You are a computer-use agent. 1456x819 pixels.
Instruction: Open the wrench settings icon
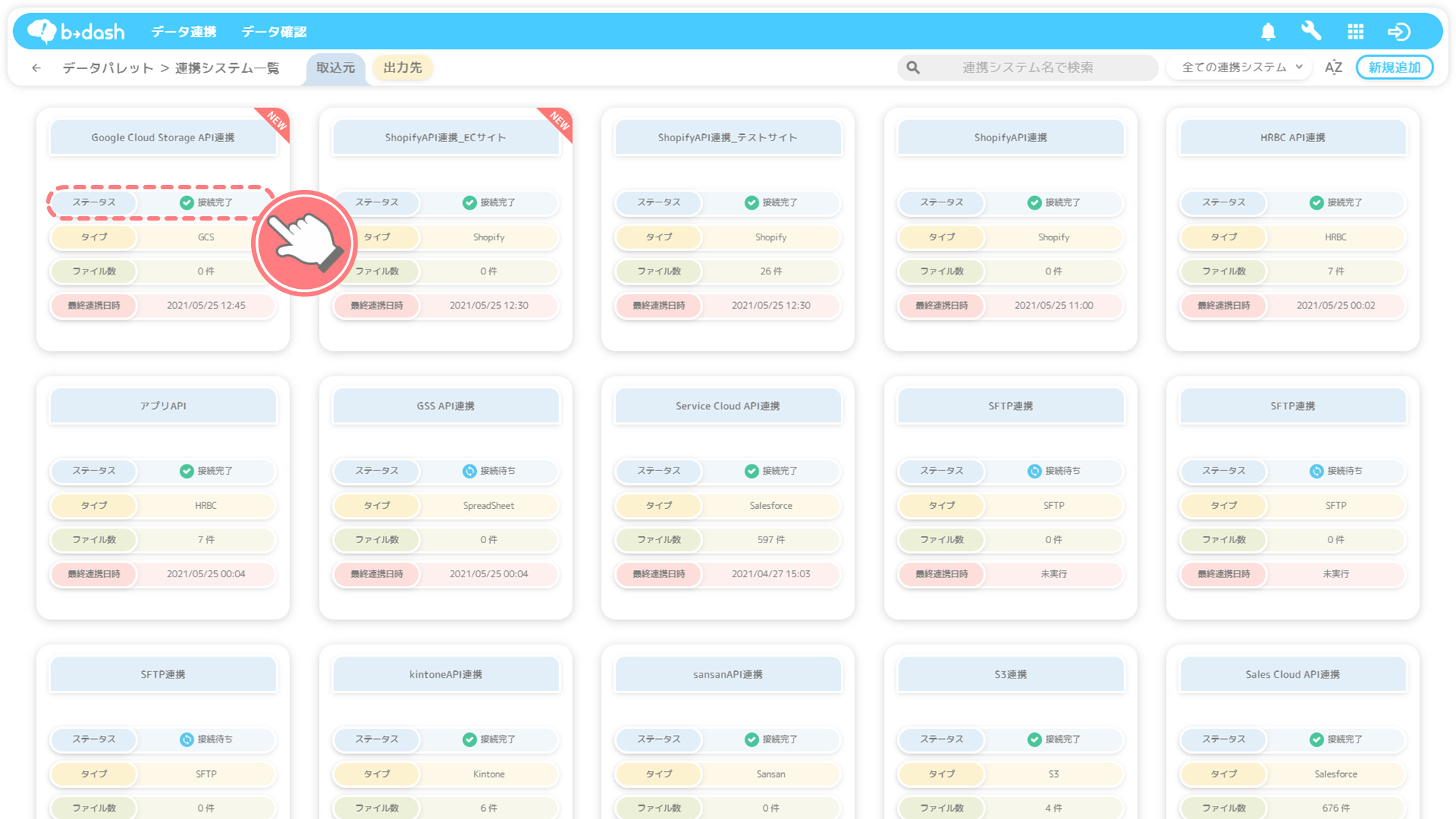(x=1311, y=31)
